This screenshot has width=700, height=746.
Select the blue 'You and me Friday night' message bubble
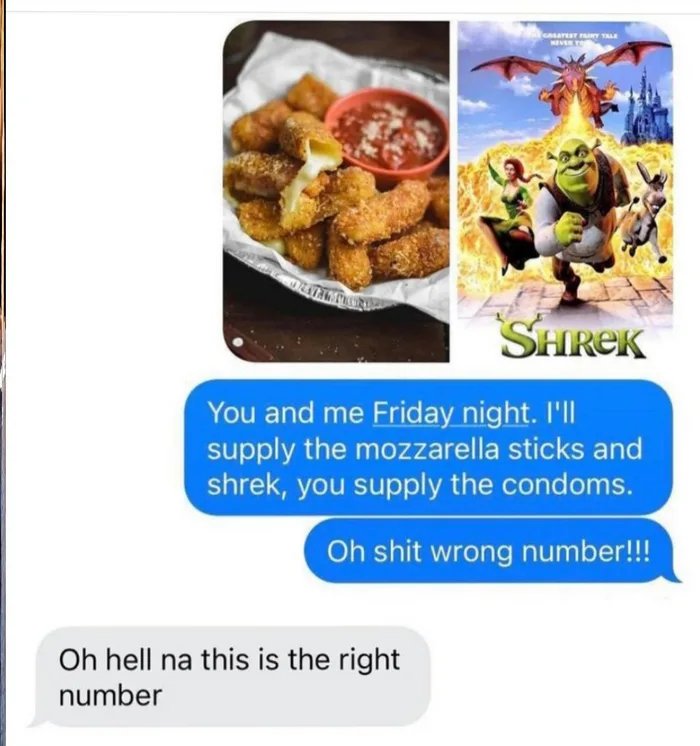point(428,447)
